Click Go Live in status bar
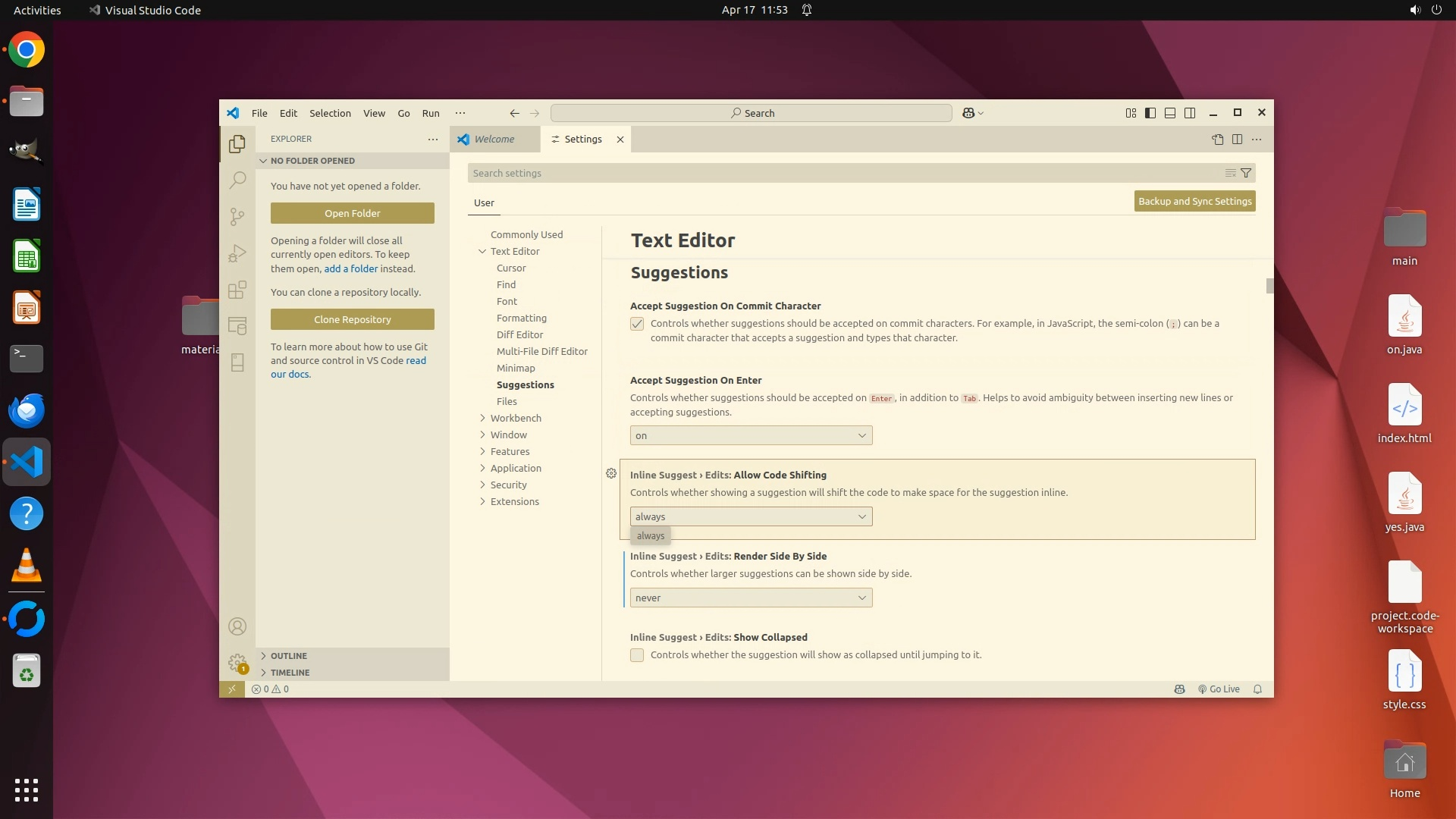Image resolution: width=1456 pixels, height=819 pixels. (x=1219, y=689)
